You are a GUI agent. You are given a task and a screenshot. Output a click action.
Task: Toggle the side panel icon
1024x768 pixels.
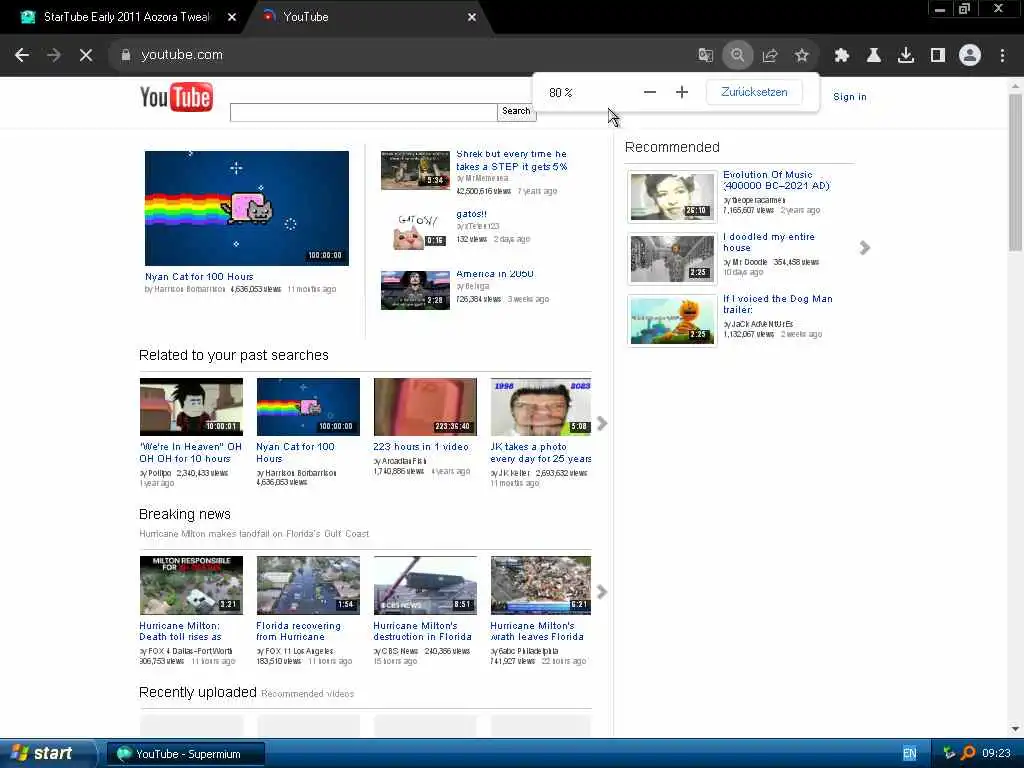[x=938, y=56]
